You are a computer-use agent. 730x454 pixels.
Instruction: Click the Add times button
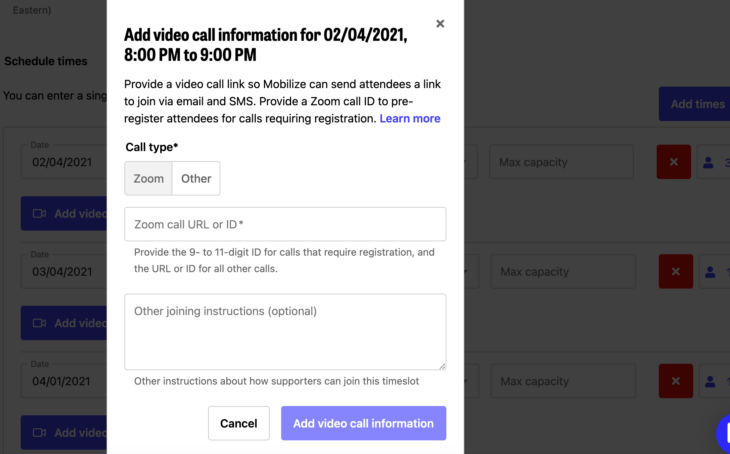(x=694, y=104)
